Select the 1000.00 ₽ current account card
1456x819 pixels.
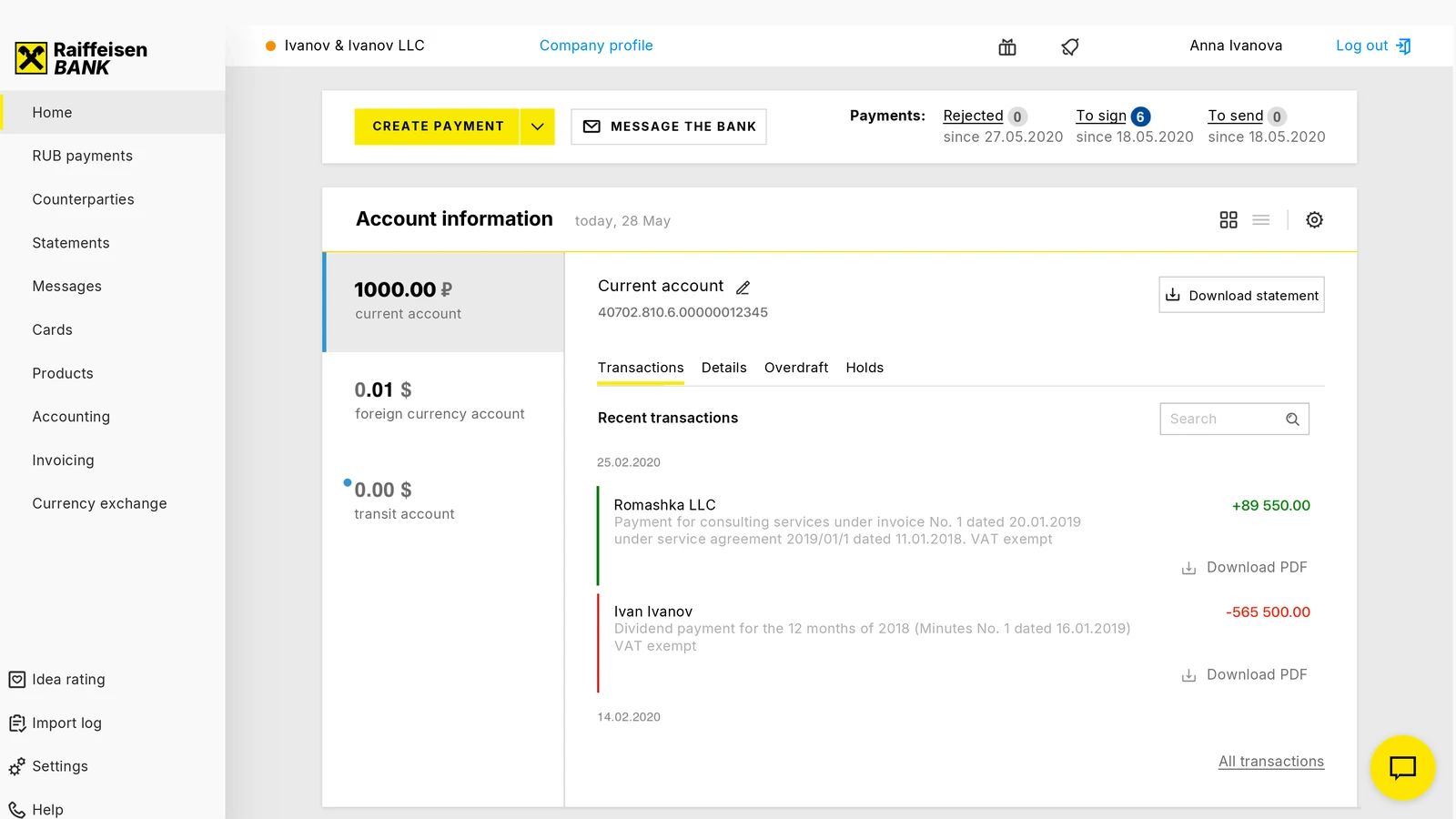tap(444, 302)
